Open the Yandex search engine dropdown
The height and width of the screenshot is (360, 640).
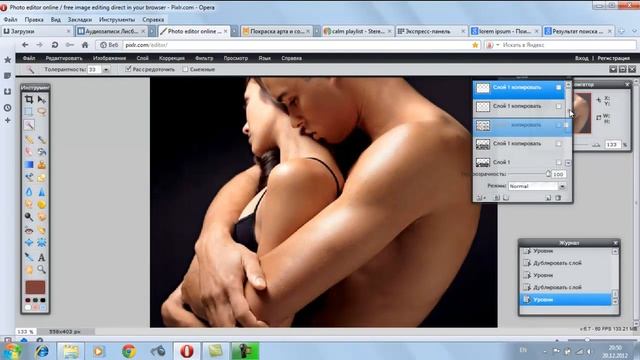498,45
